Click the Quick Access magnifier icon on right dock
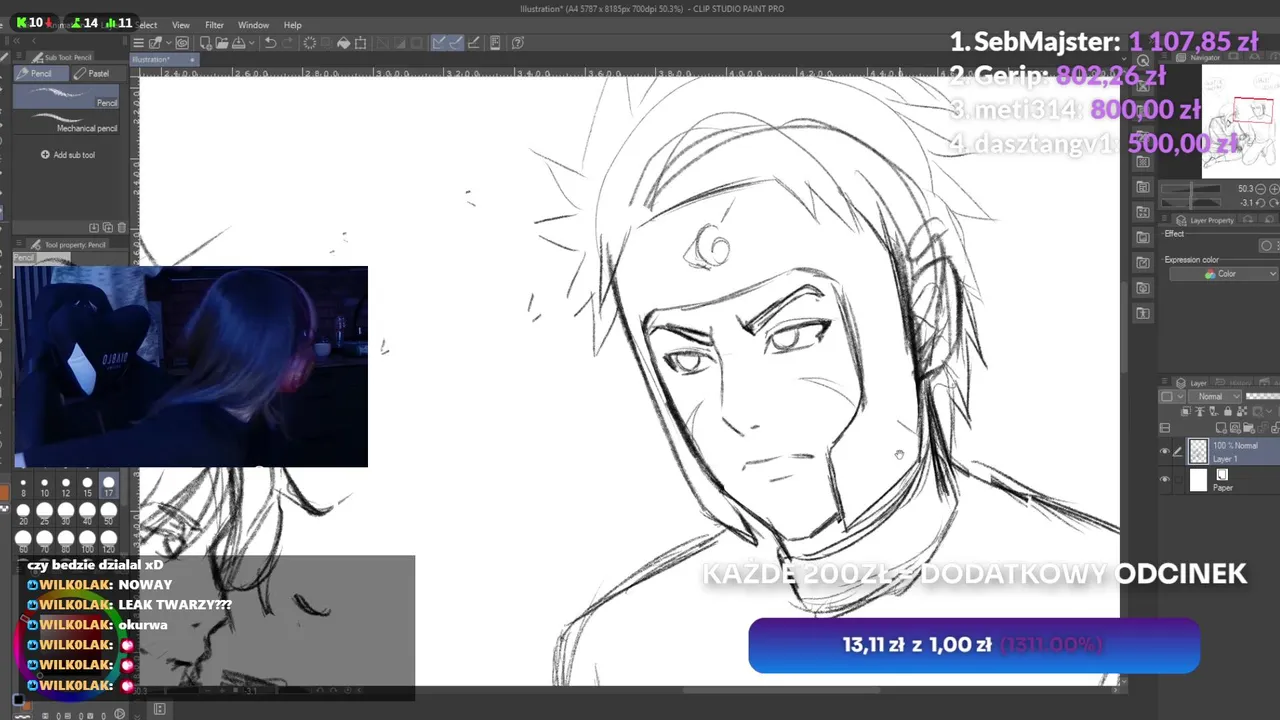Screen dimensions: 1280x720 (1143, 62)
